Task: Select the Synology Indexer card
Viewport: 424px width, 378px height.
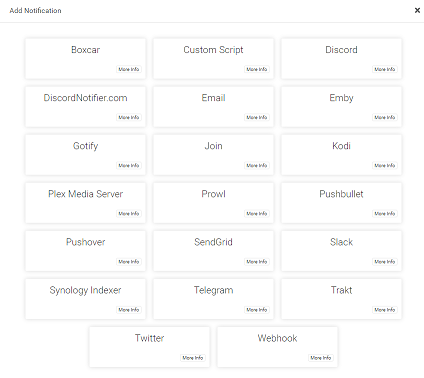Action: click(x=85, y=299)
